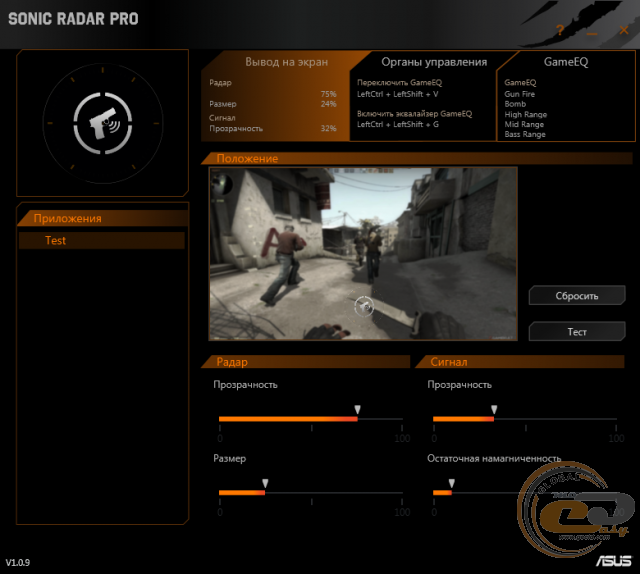
Task: Click the radar overlay icon in game preview
Action: pos(364,306)
